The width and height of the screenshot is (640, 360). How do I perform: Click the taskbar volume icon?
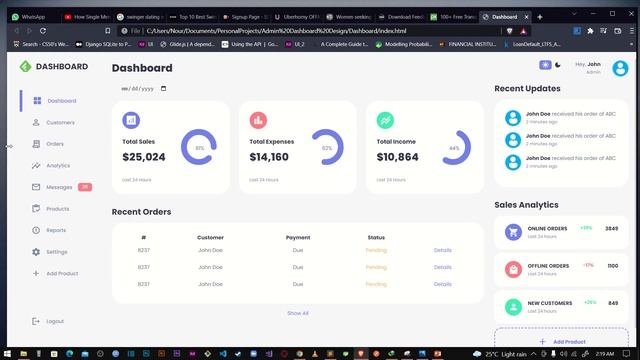564,354
